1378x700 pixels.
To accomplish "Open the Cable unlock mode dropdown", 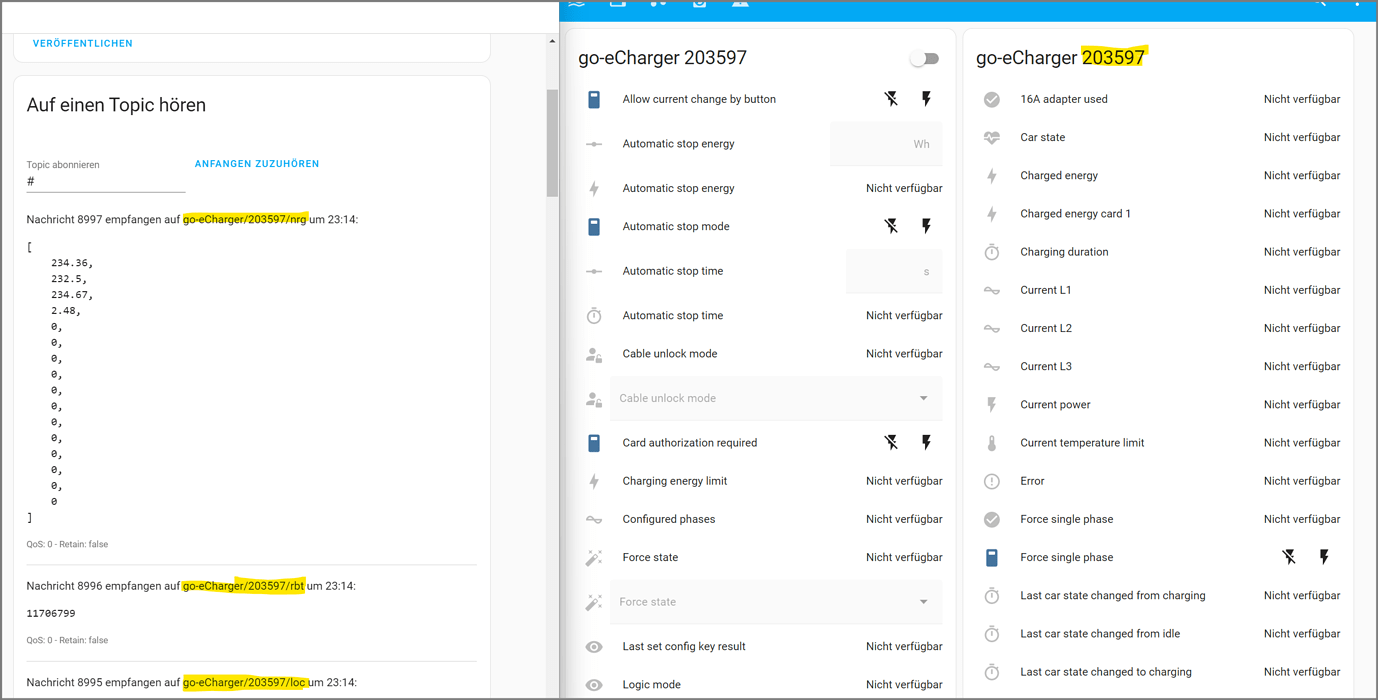I will pos(922,398).
